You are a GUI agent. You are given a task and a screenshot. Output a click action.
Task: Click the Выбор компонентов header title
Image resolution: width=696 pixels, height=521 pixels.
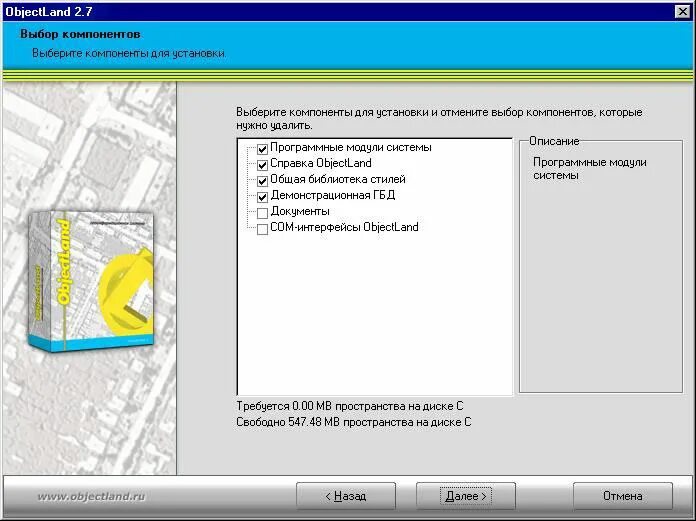[80, 34]
